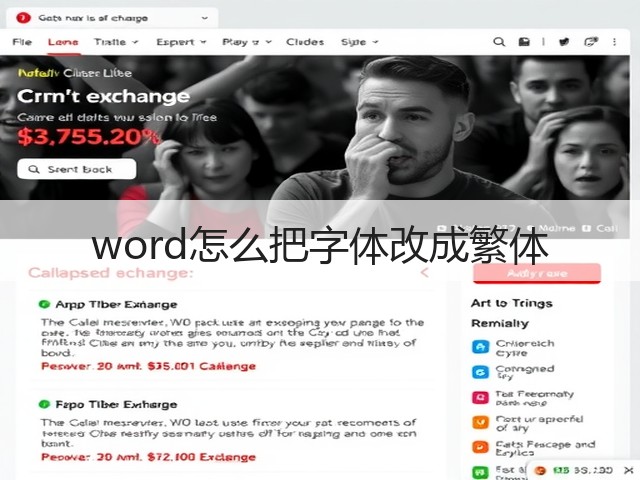Open the Tratte dropdown menu
Image resolution: width=640 pixels, height=480 pixels.
(116, 42)
